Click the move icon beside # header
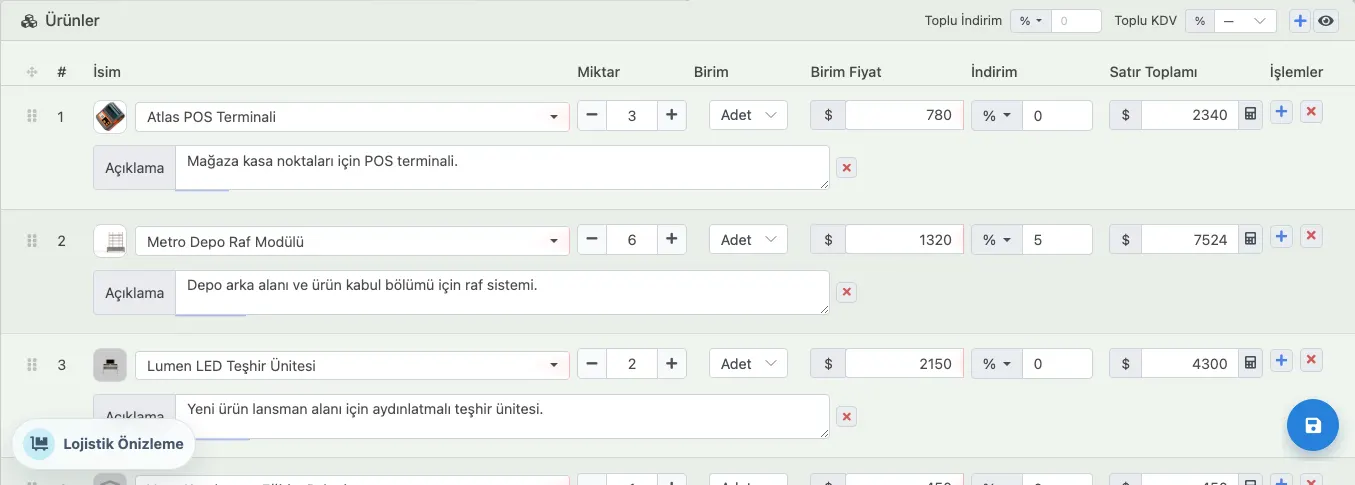The image size is (1355, 485). tap(31, 72)
